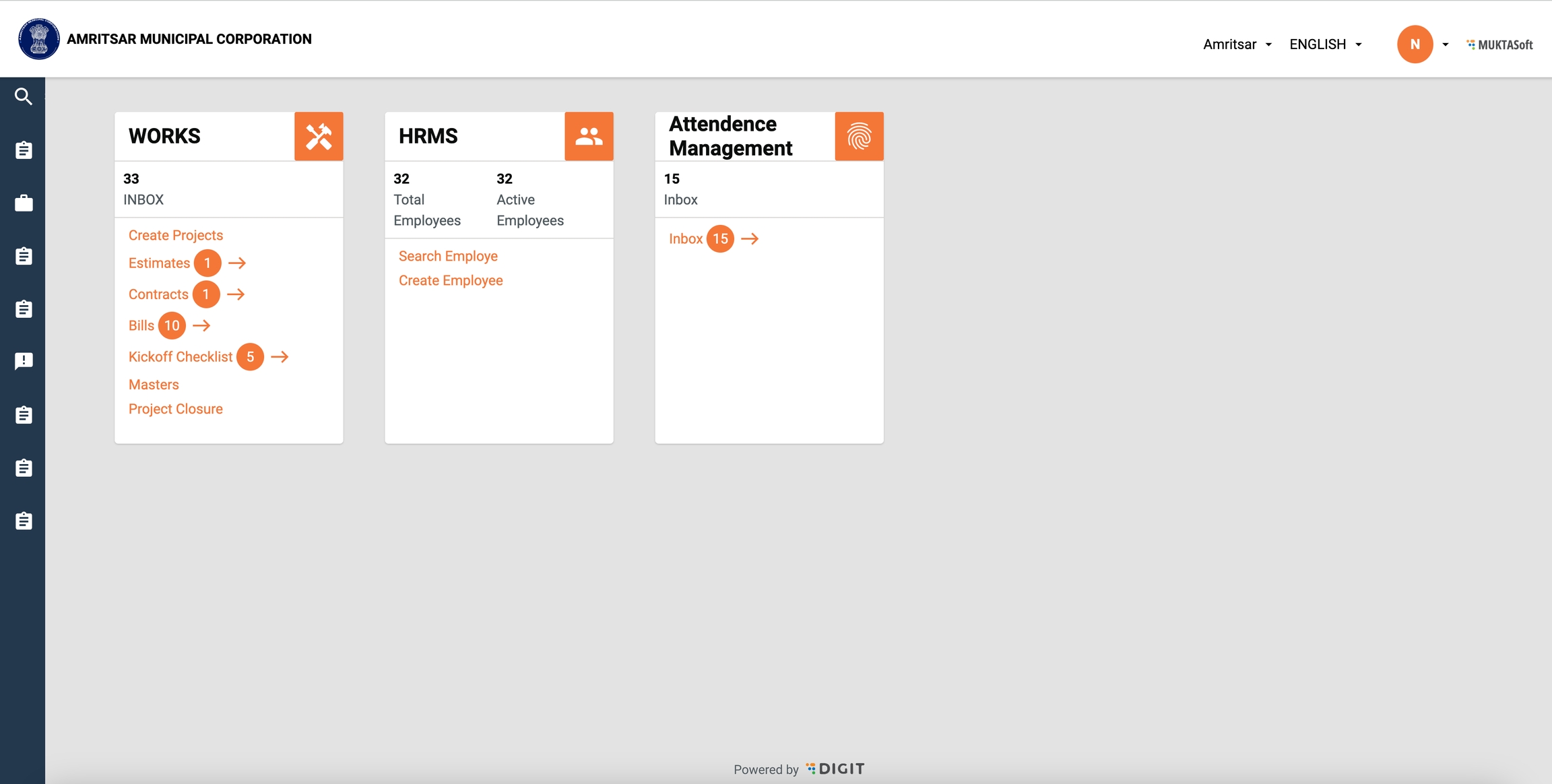
Task: Expand the user avatar N menu
Action: [1415, 44]
